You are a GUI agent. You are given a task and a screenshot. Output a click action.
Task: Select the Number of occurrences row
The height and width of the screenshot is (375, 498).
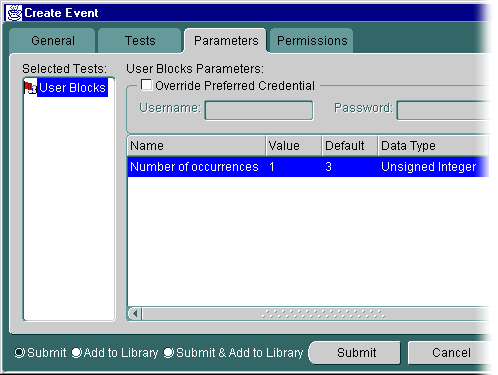pos(308,167)
